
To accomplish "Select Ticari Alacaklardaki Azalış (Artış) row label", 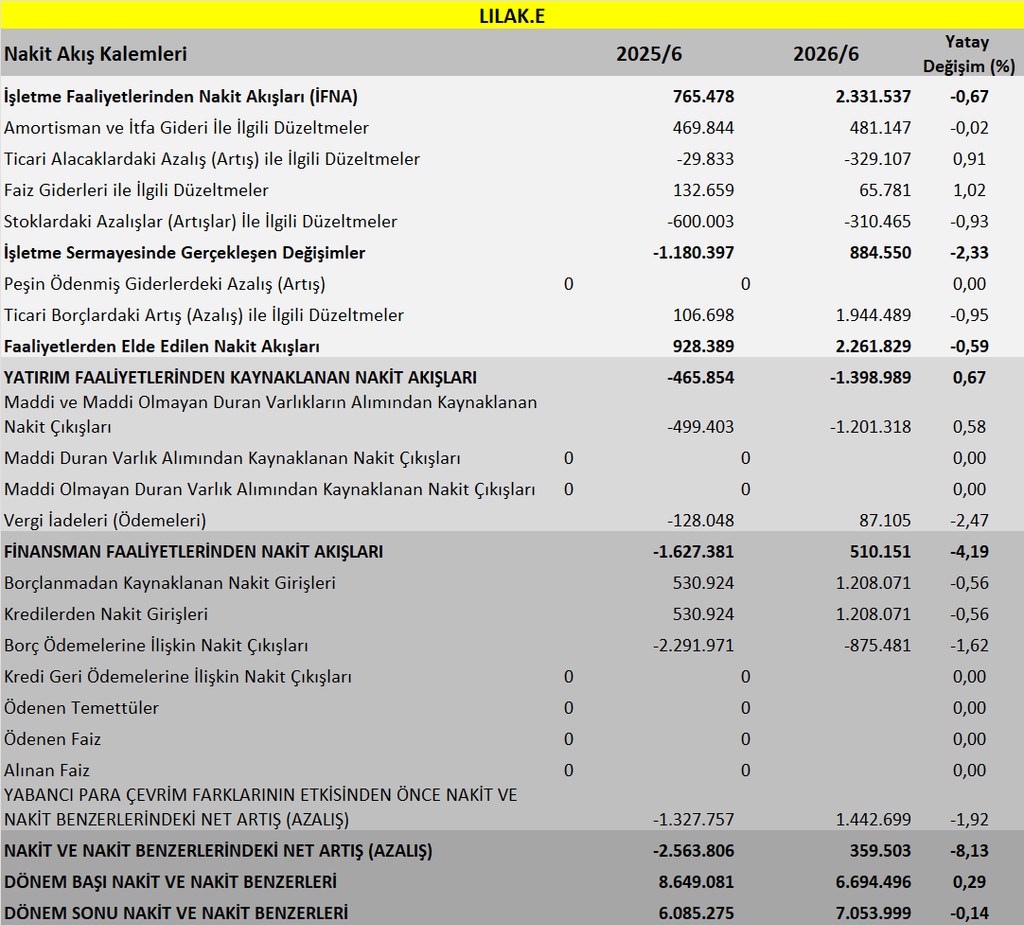I will tap(212, 159).
